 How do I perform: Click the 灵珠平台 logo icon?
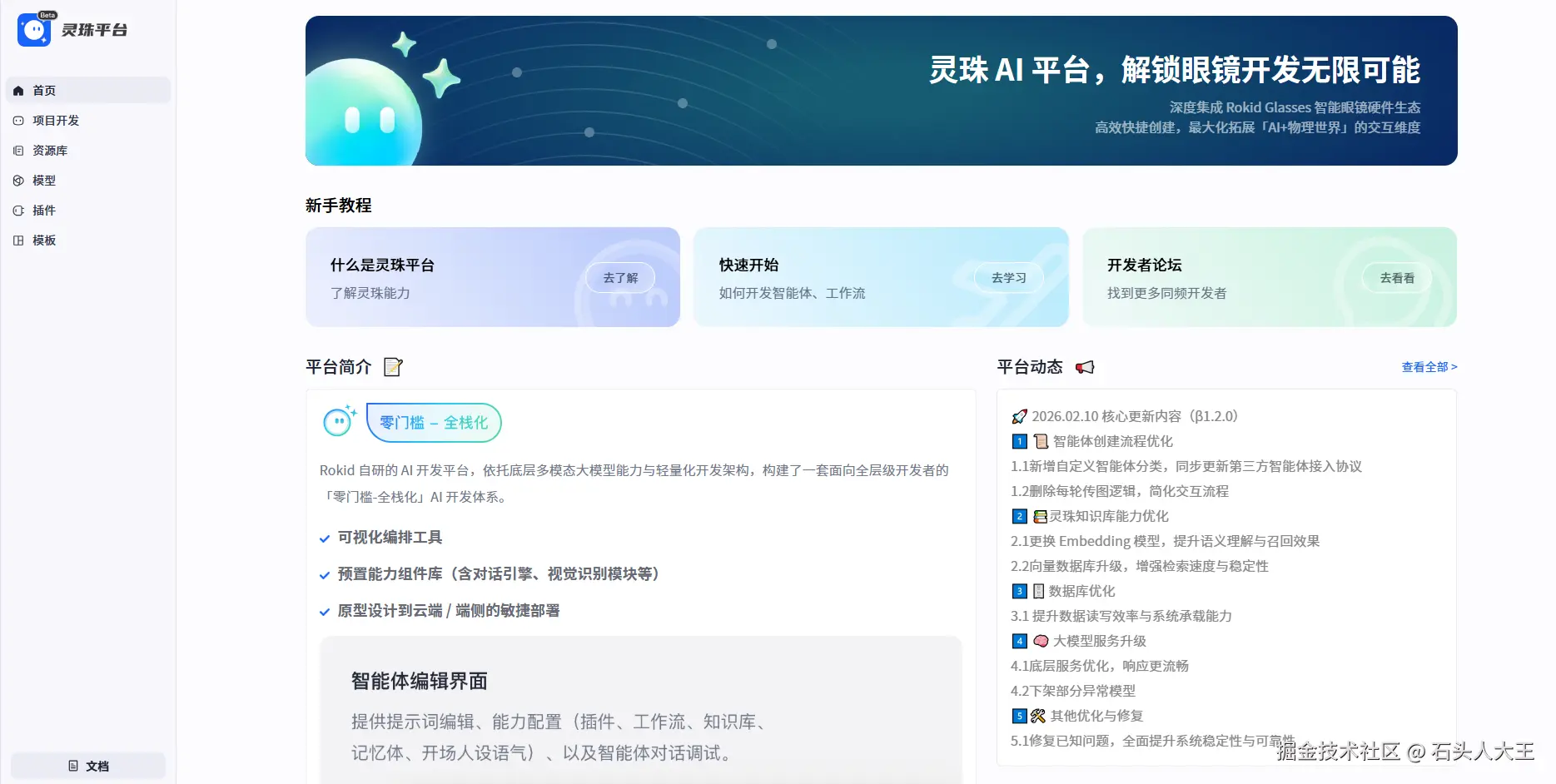pos(34,30)
